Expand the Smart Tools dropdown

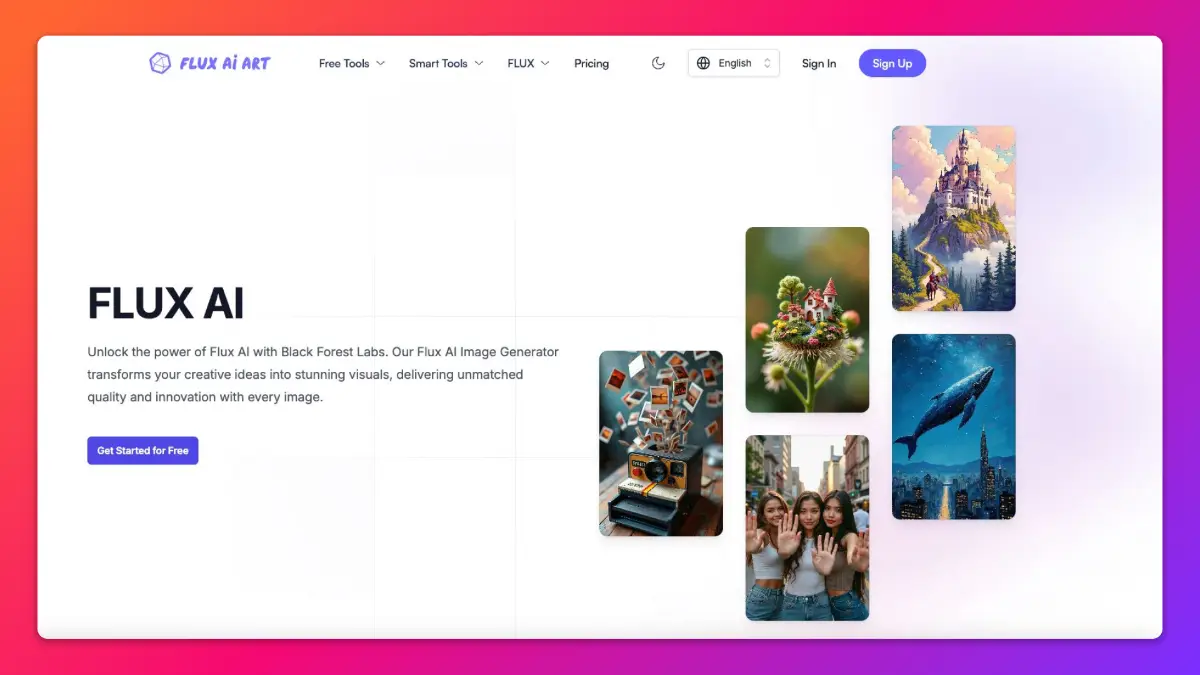coord(438,63)
